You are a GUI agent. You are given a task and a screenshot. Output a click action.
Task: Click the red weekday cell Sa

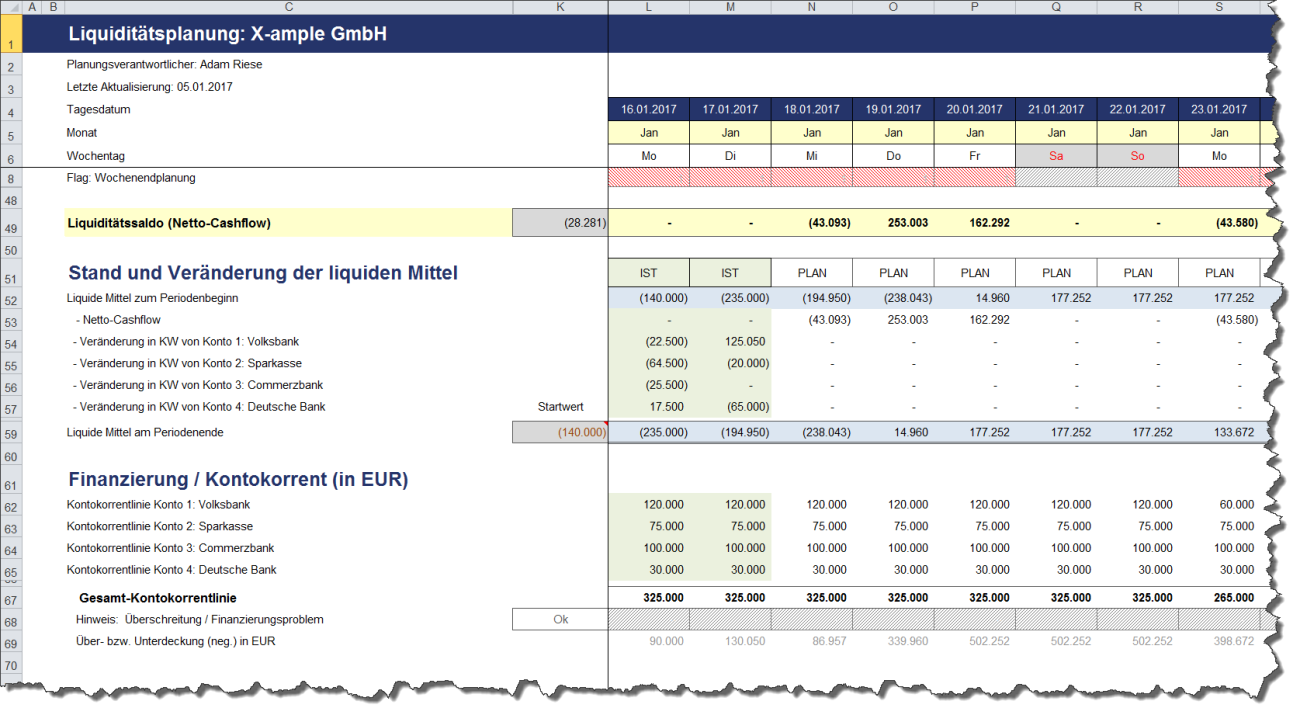[x=1056, y=156]
